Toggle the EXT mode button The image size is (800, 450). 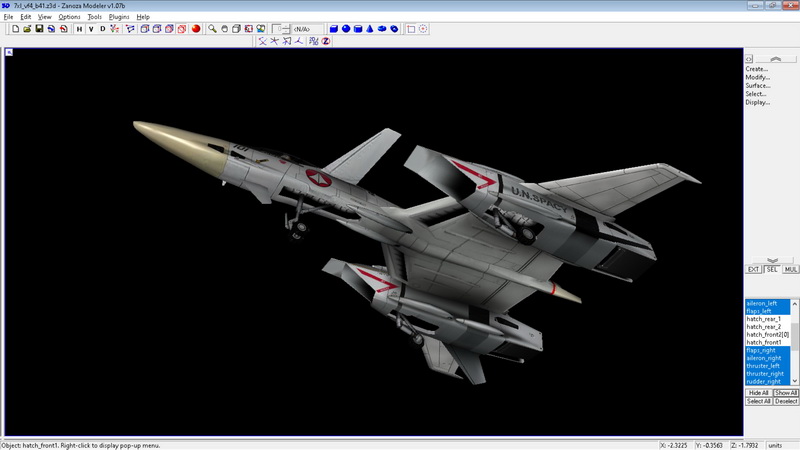coord(754,269)
